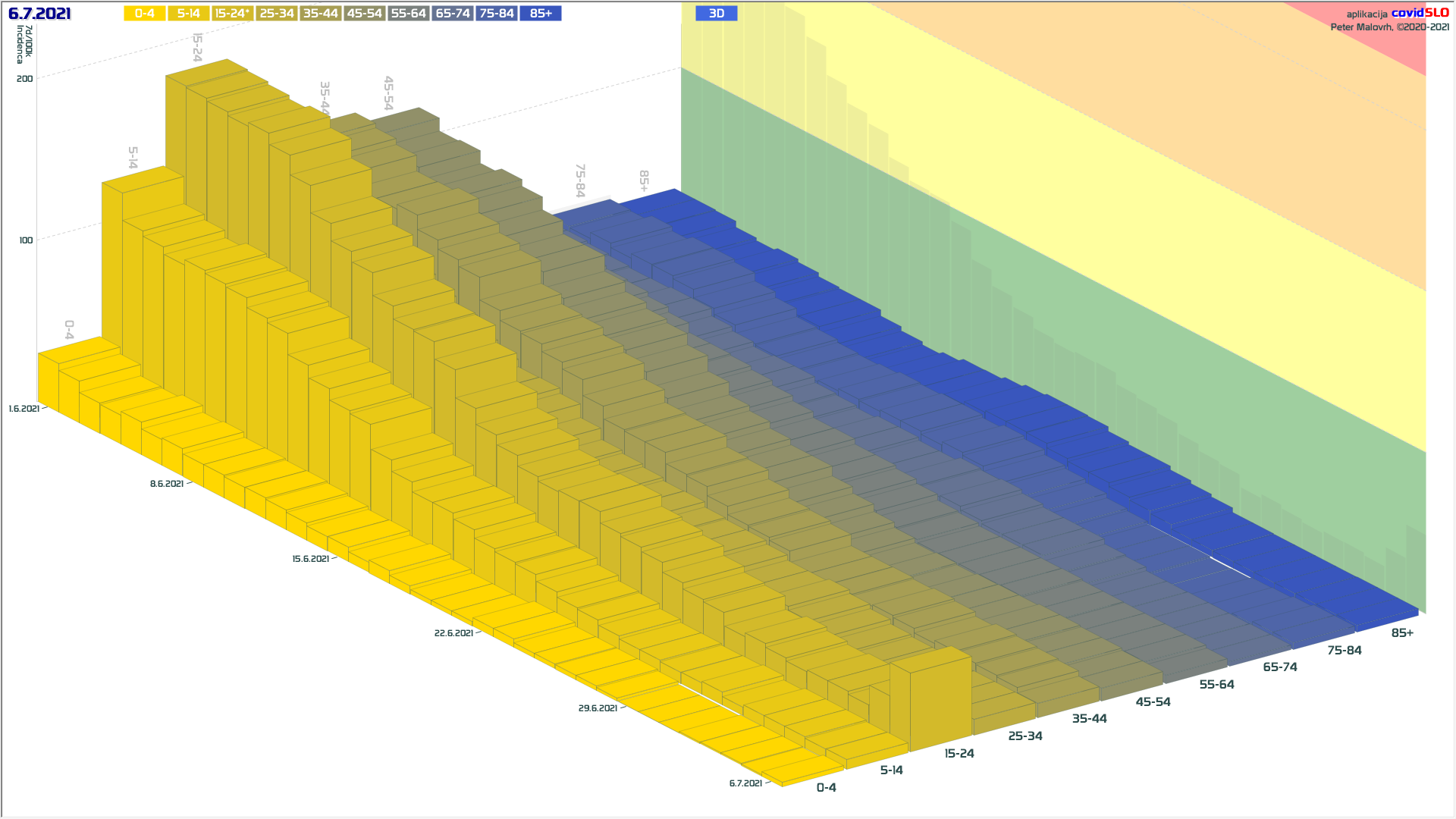Toggle the 65-74 age group legend button
The image size is (1456, 819).
[x=452, y=14]
